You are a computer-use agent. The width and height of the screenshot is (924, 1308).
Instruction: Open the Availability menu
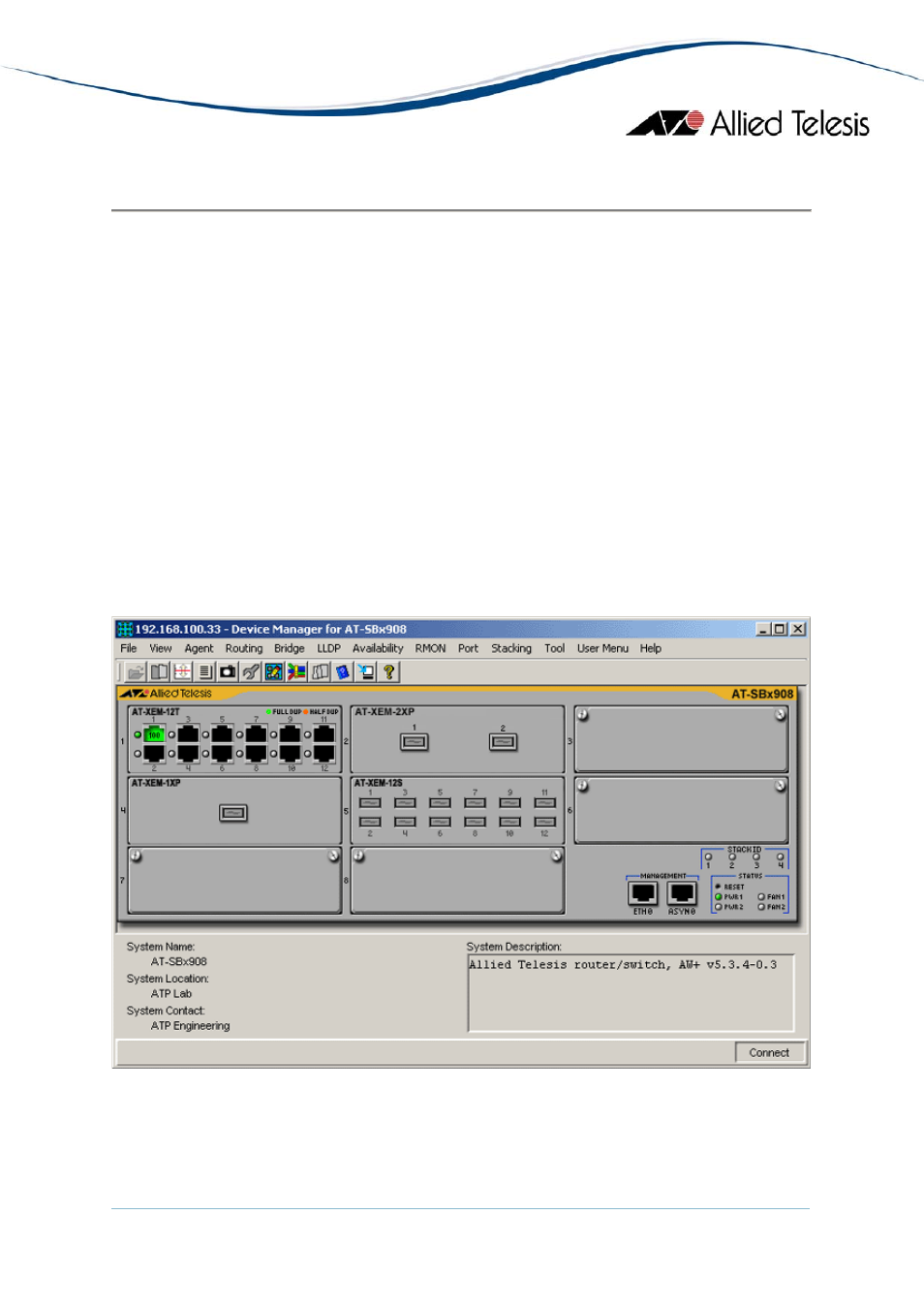click(x=378, y=648)
